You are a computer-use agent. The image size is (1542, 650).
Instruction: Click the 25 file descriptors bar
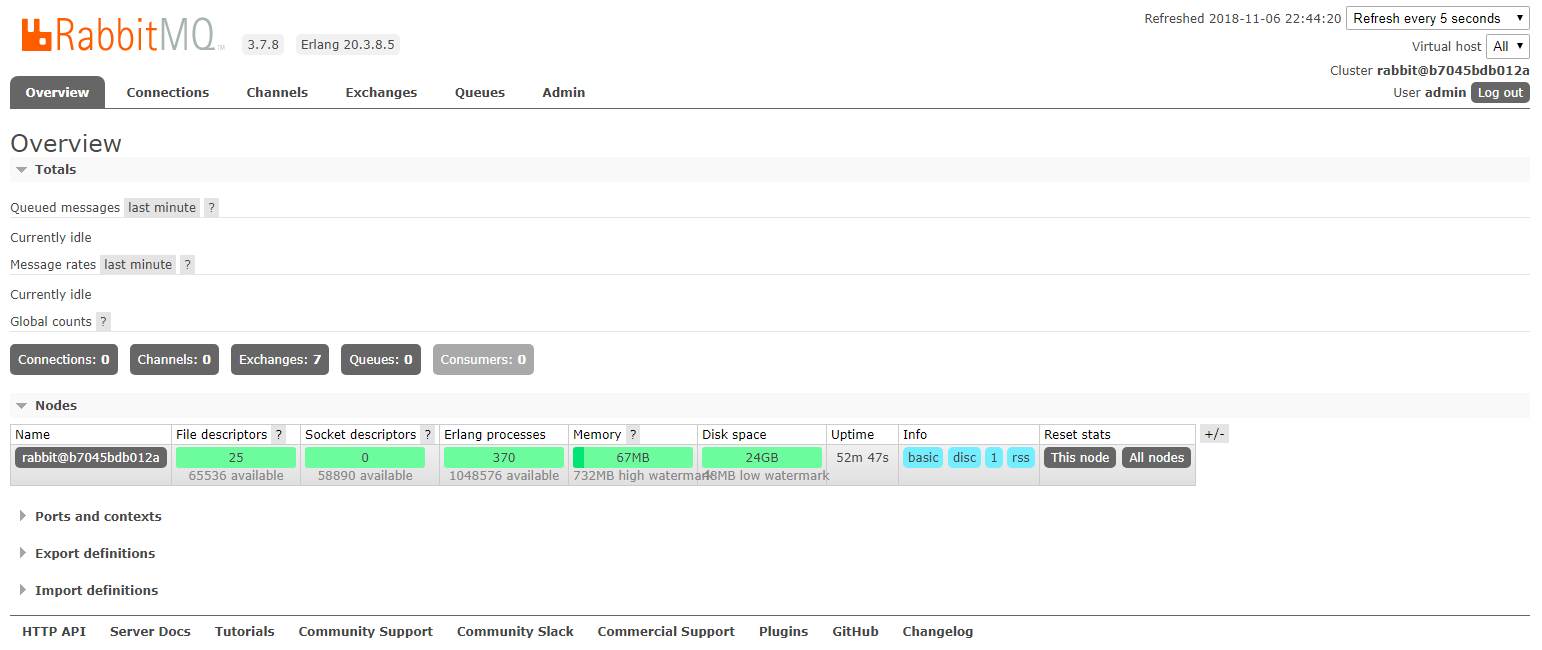coord(236,458)
